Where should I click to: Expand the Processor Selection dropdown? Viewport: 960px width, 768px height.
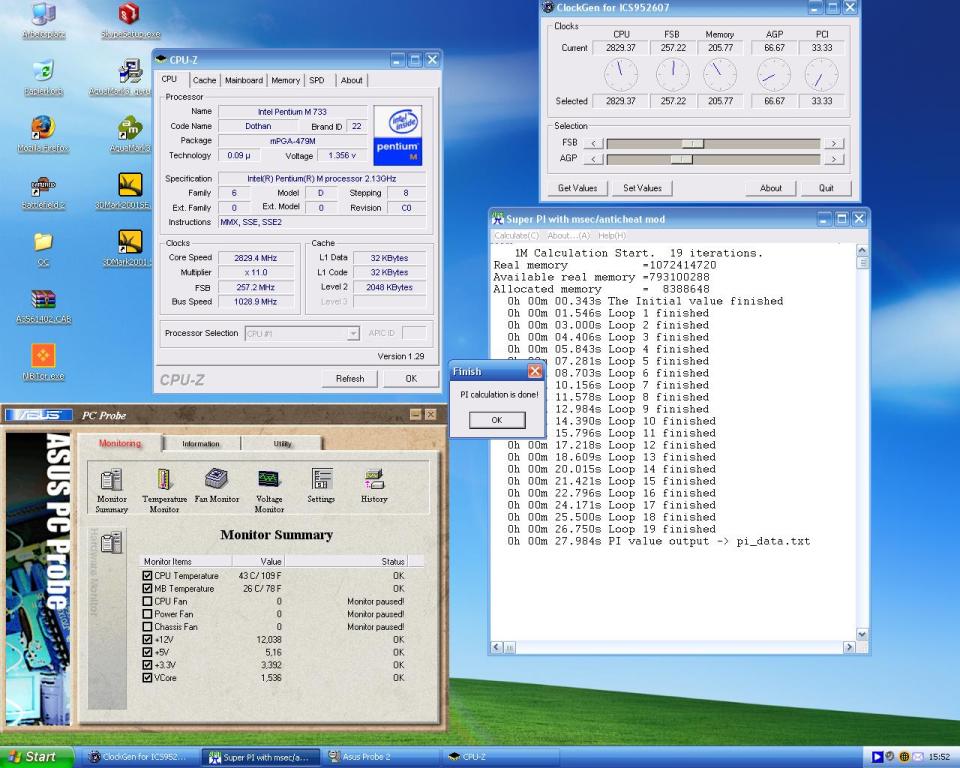coord(353,334)
